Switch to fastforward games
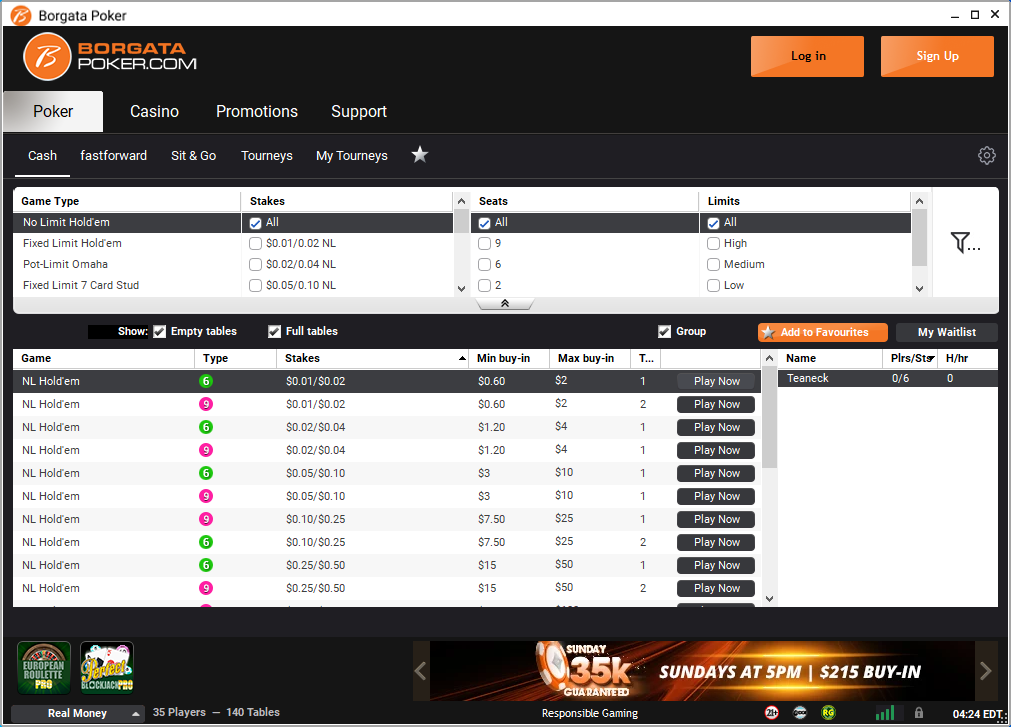Viewport: 1011px width, 727px height. click(x=113, y=155)
